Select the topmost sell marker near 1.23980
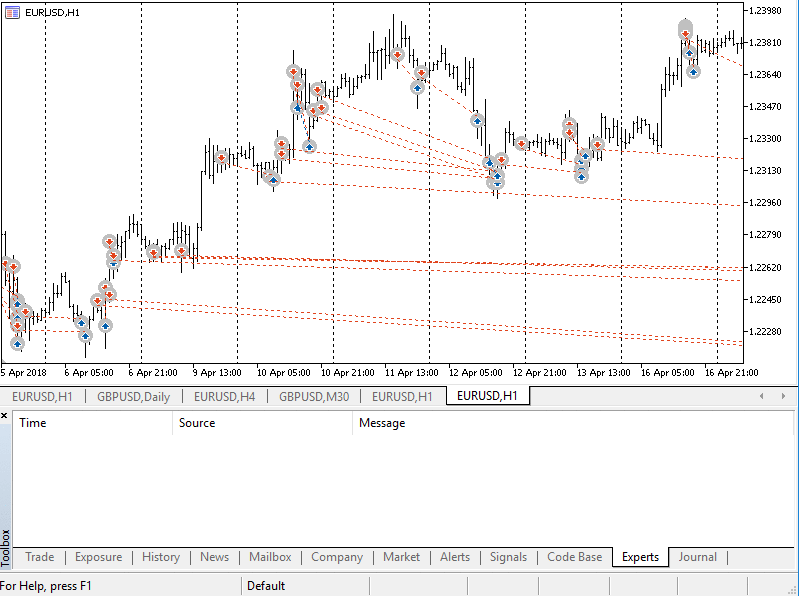 coord(685,32)
